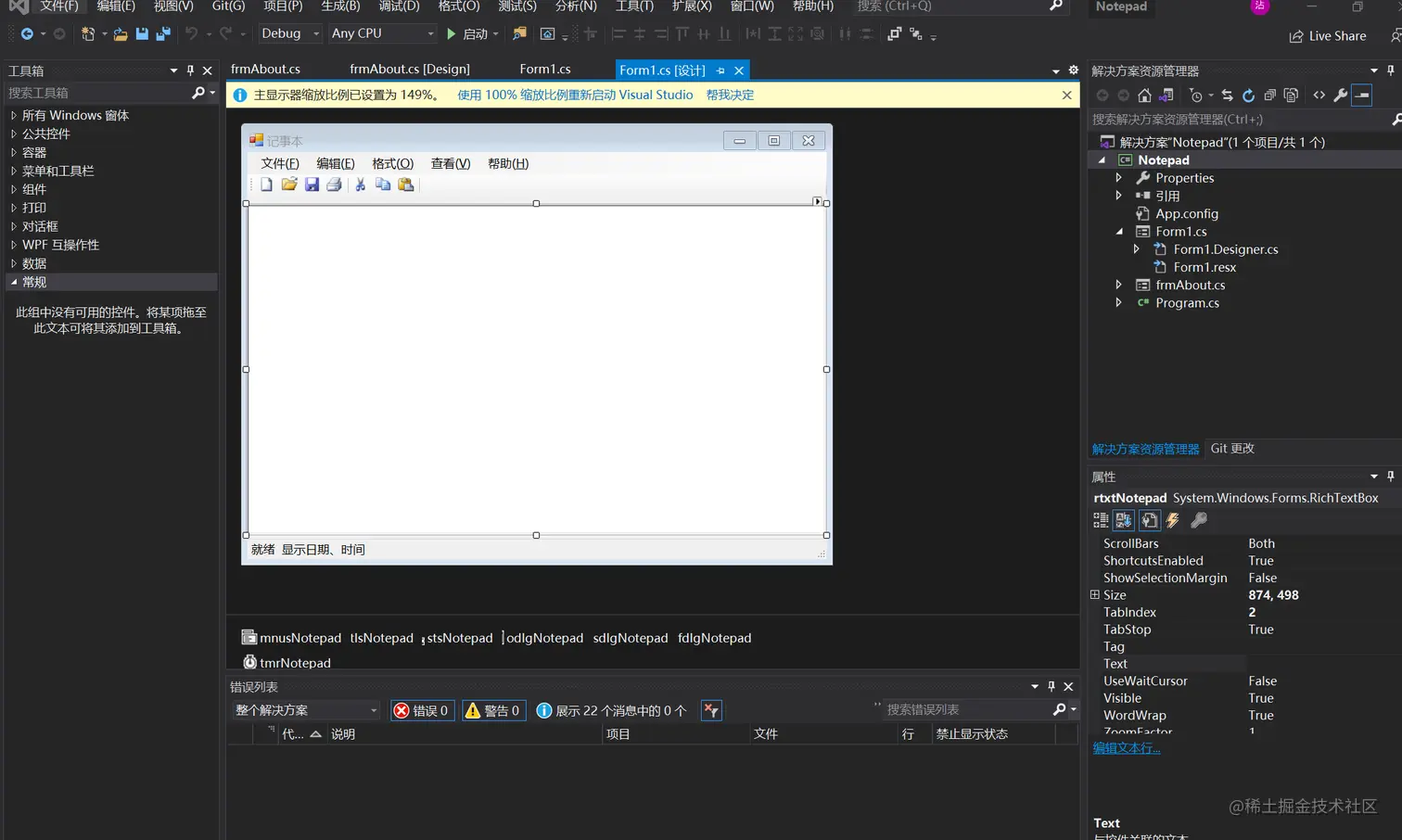The height and width of the screenshot is (840, 1402).
Task: Open the 格式(O) menu on the designed form
Action: point(392,164)
